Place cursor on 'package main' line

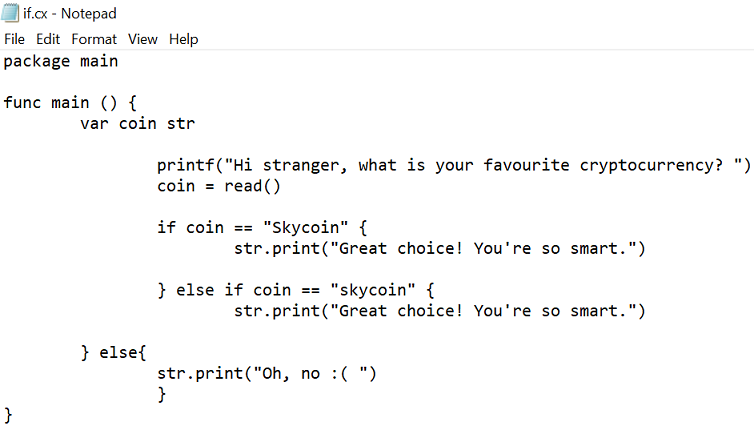60,61
